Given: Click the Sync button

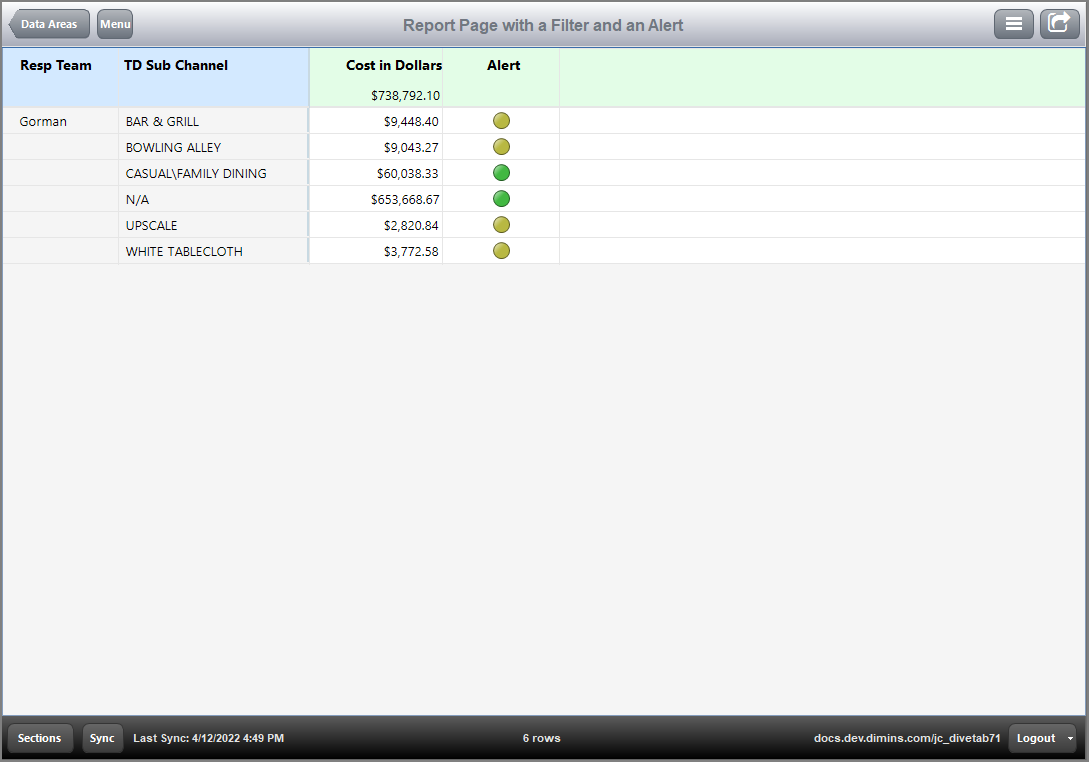Looking at the screenshot, I should tap(102, 738).
